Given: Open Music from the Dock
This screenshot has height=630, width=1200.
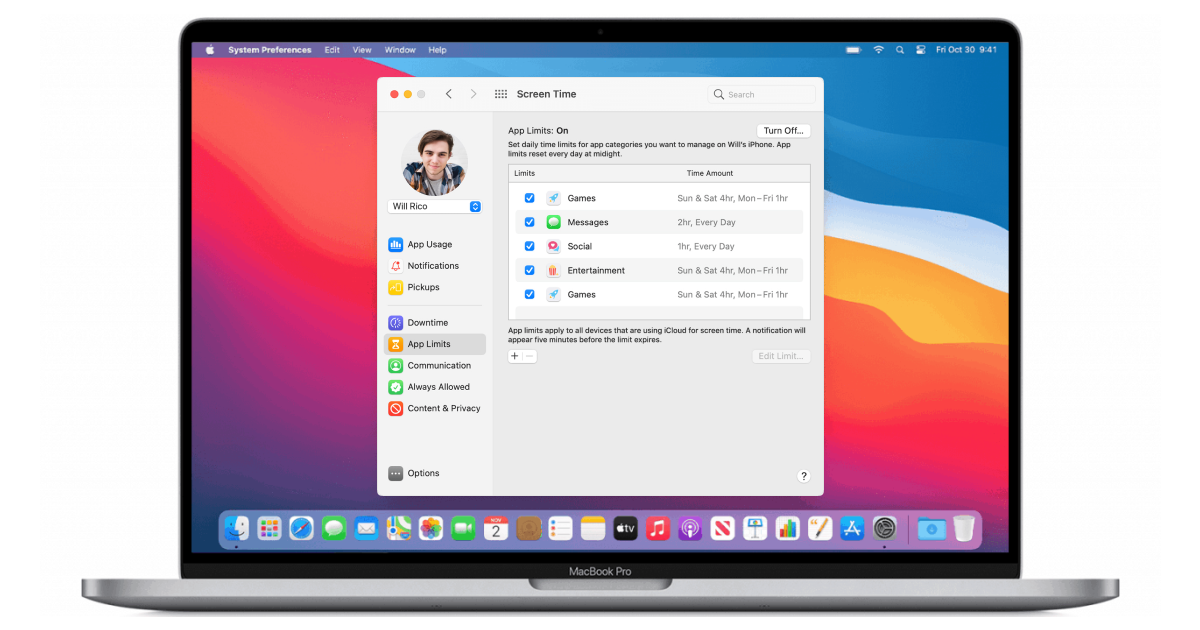Looking at the screenshot, I should [x=657, y=528].
